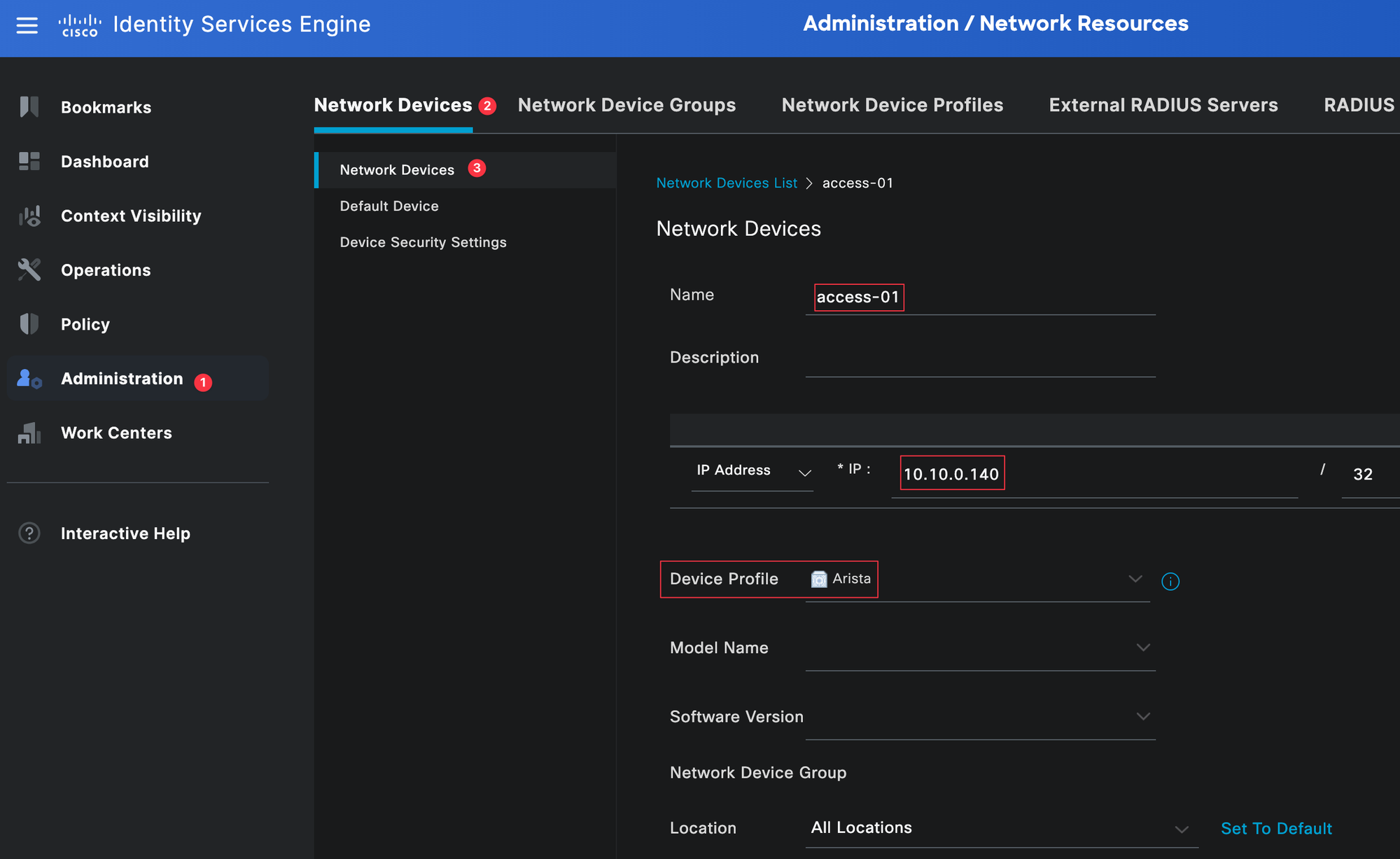The image size is (1400, 859).
Task: Click the Device Profile info icon
Action: (x=1170, y=581)
